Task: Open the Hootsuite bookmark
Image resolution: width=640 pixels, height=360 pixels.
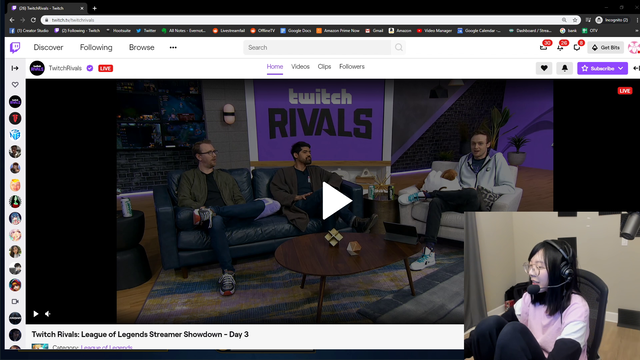Action: point(118,31)
